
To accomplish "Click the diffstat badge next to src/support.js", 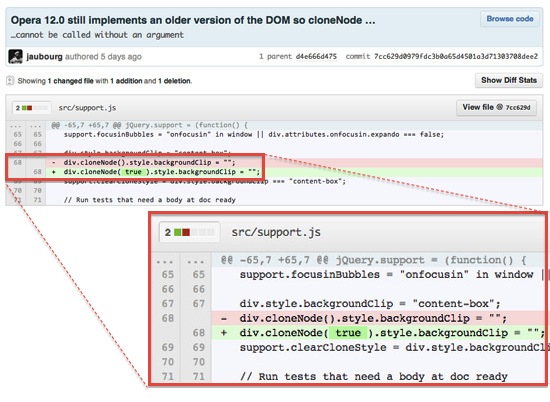I will click(31, 108).
